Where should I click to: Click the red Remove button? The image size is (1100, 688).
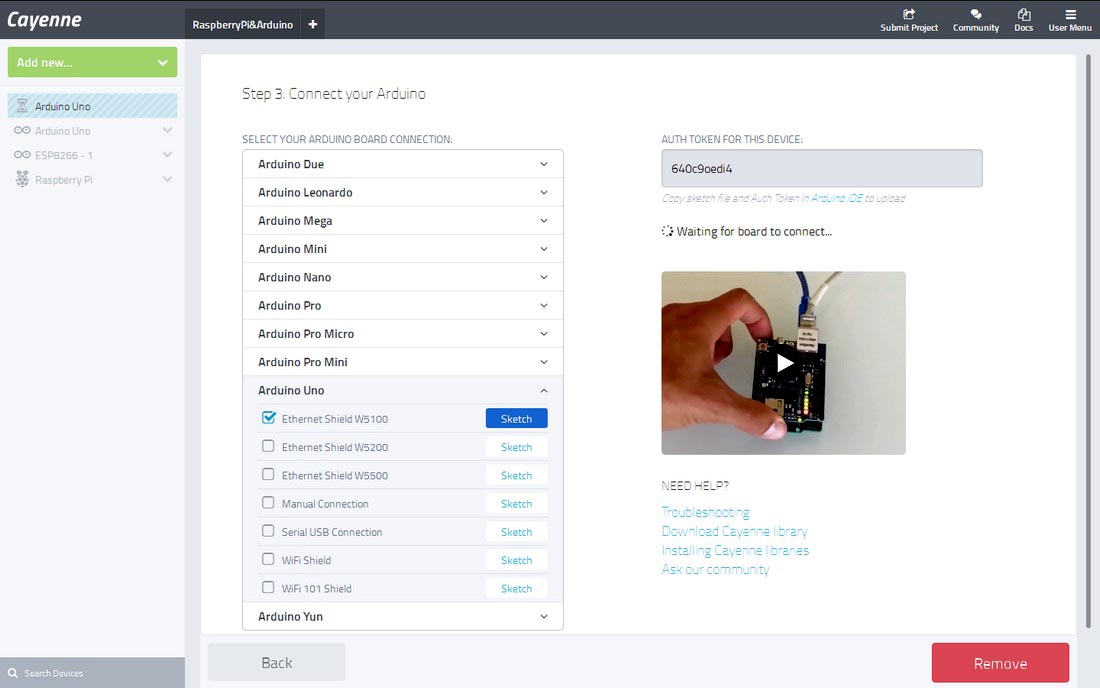pos(1000,663)
